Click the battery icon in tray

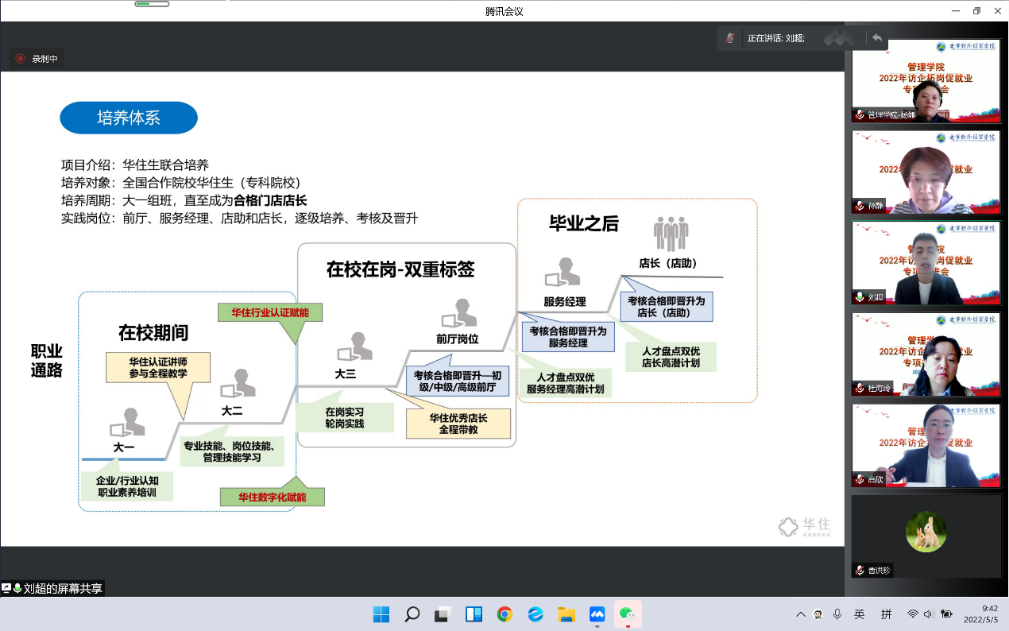(x=946, y=614)
